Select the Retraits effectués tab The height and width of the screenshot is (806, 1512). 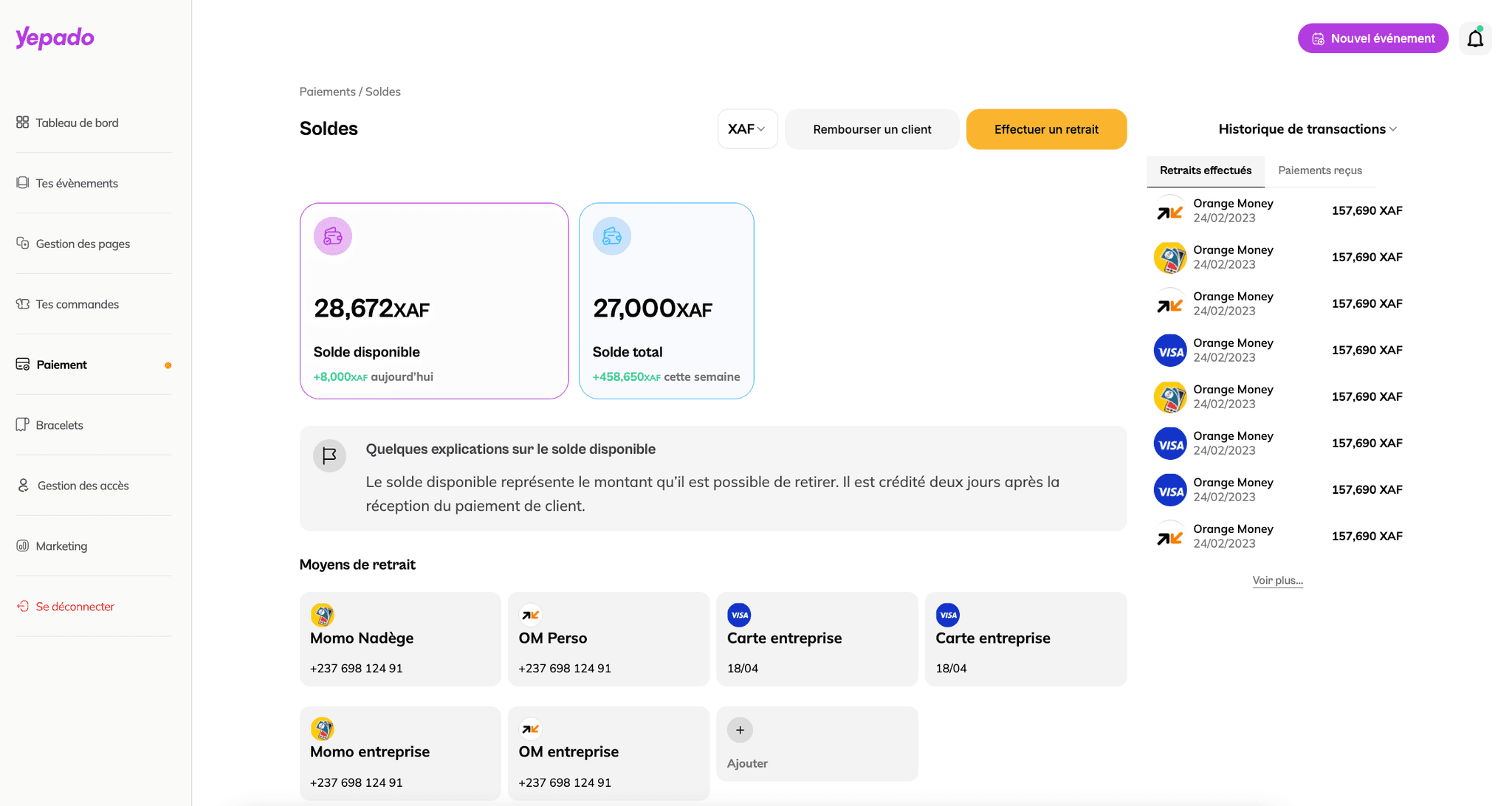pyautogui.click(x=1205, y=170)
